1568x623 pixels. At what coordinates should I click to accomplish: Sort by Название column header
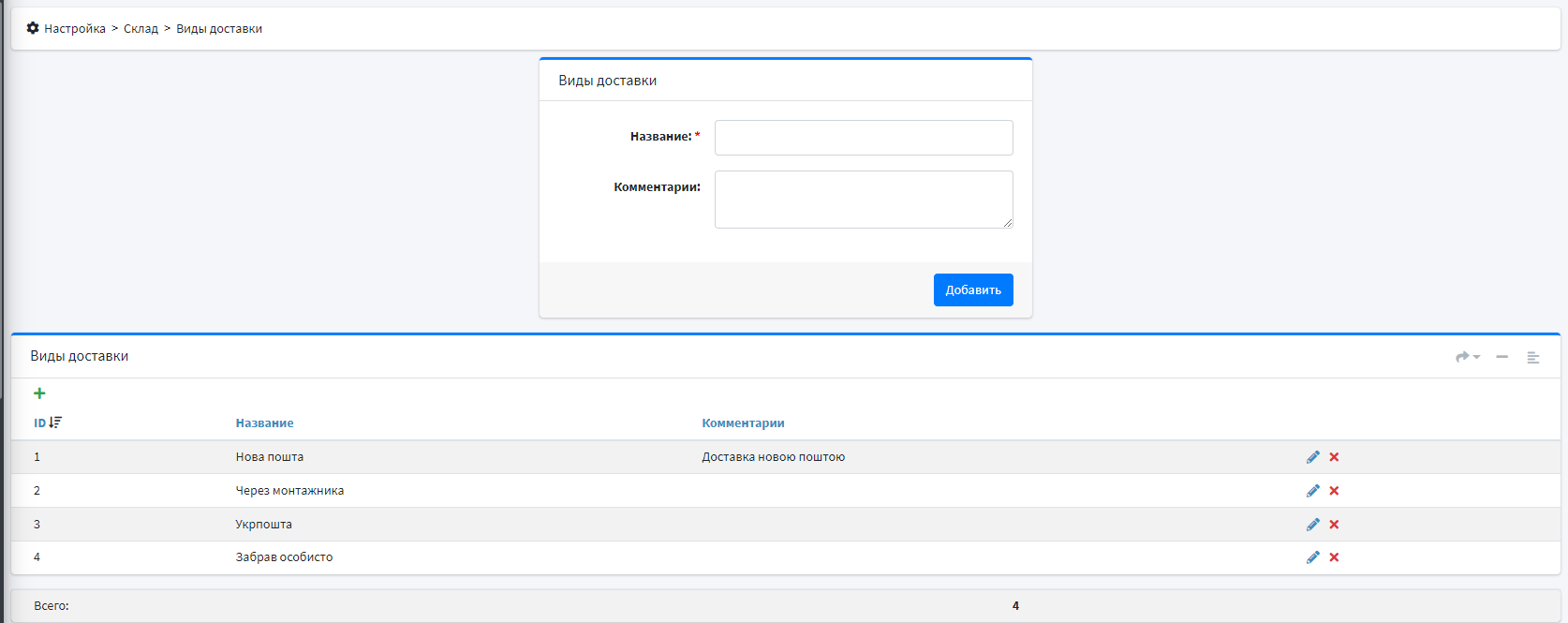pyautogui.click(x=264, y=423)
